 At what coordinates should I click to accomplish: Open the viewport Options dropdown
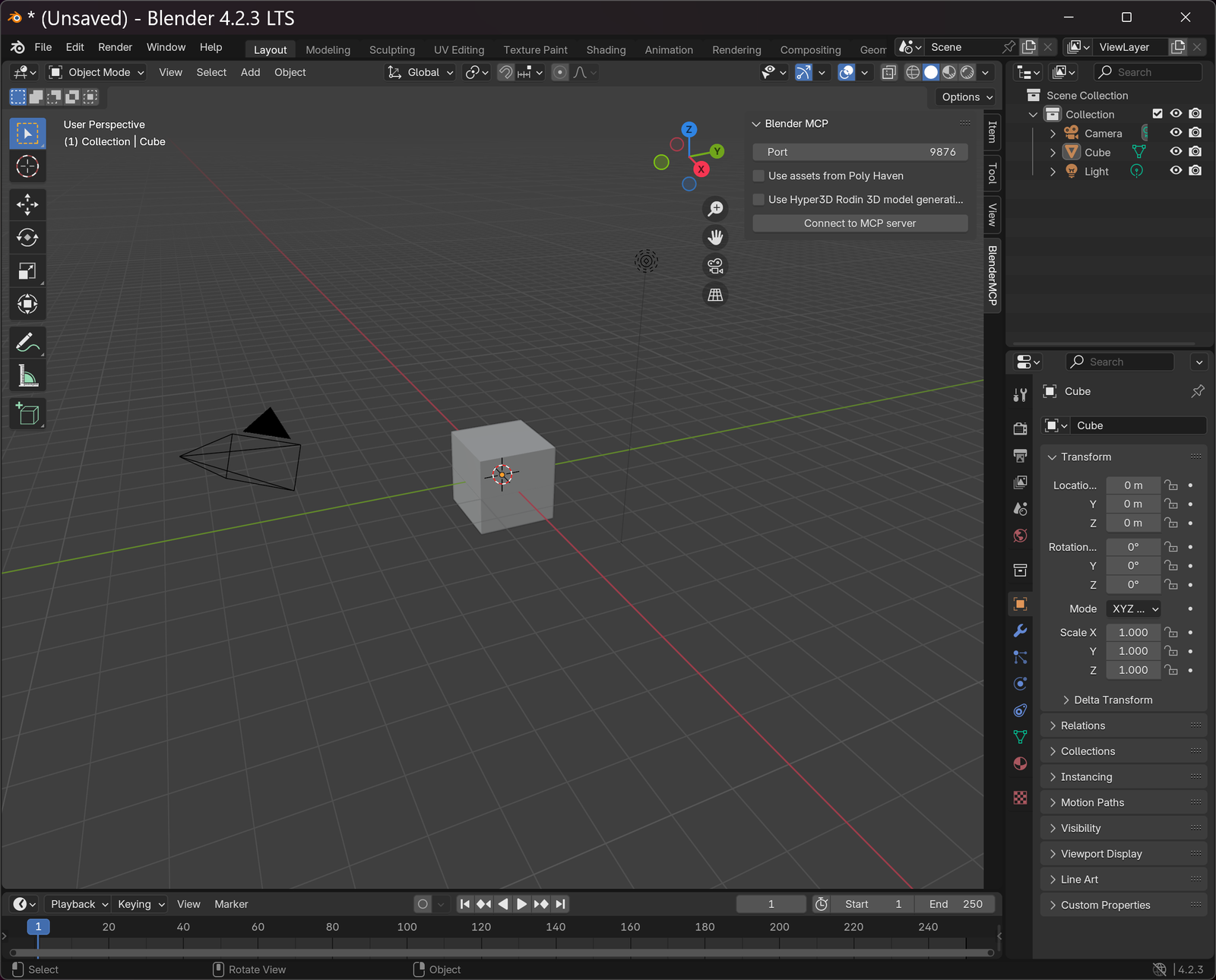click(x=966, y=97)
